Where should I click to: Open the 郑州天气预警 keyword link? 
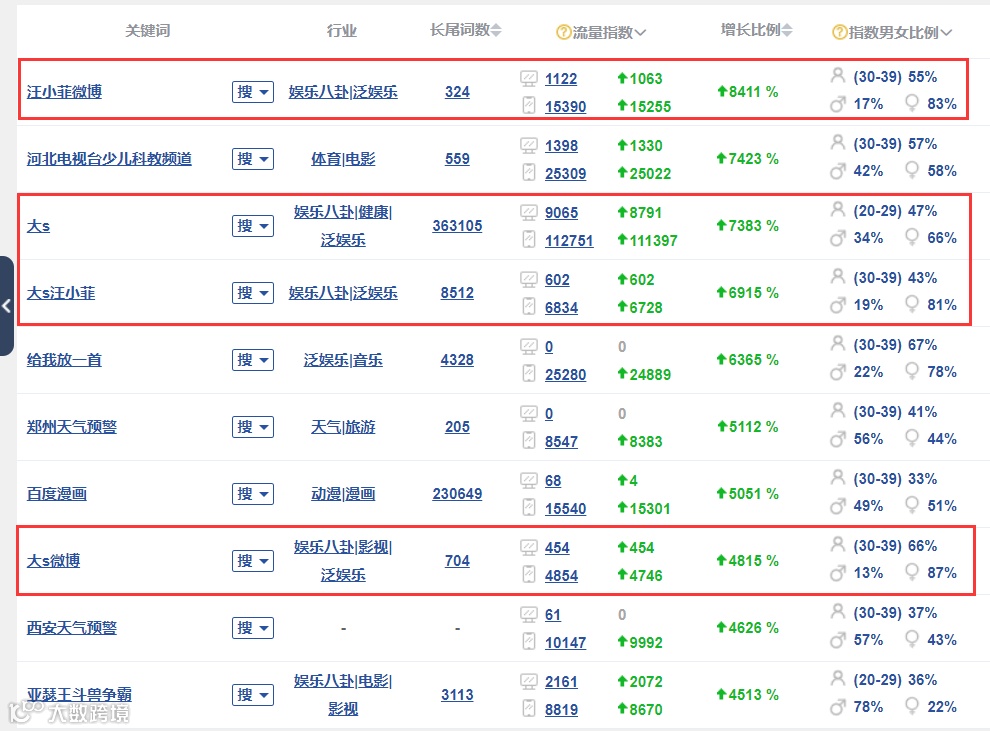(72, 427)
